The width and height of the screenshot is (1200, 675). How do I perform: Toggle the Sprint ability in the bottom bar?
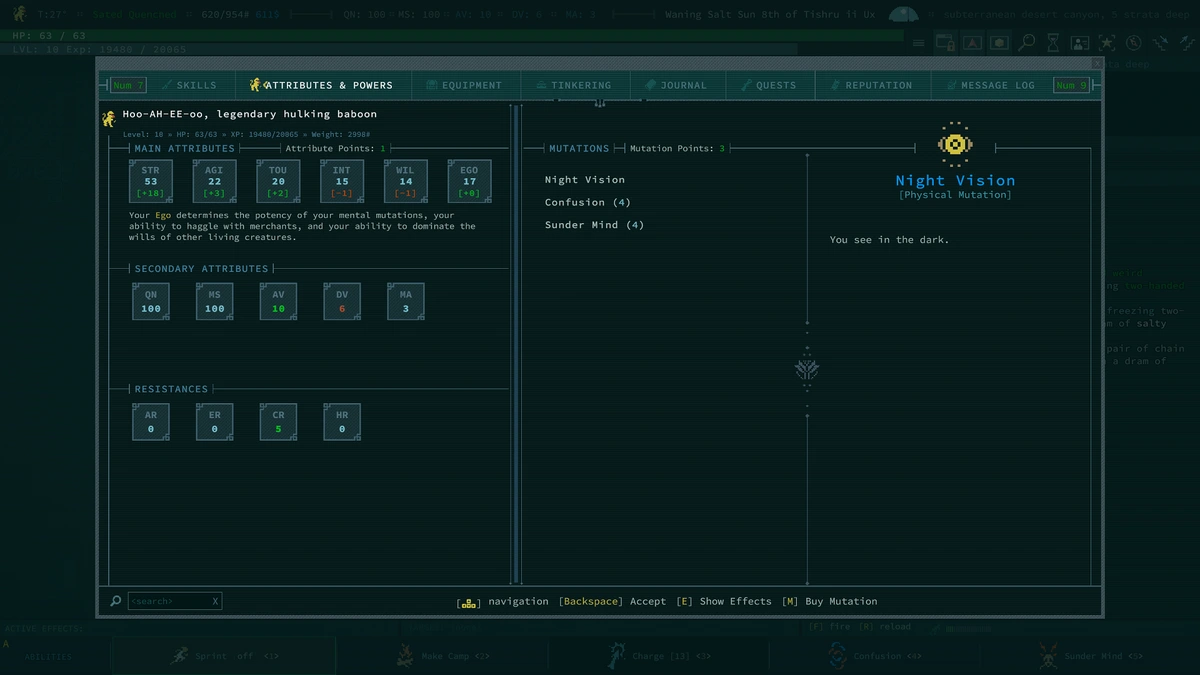(x=222, y=656)
